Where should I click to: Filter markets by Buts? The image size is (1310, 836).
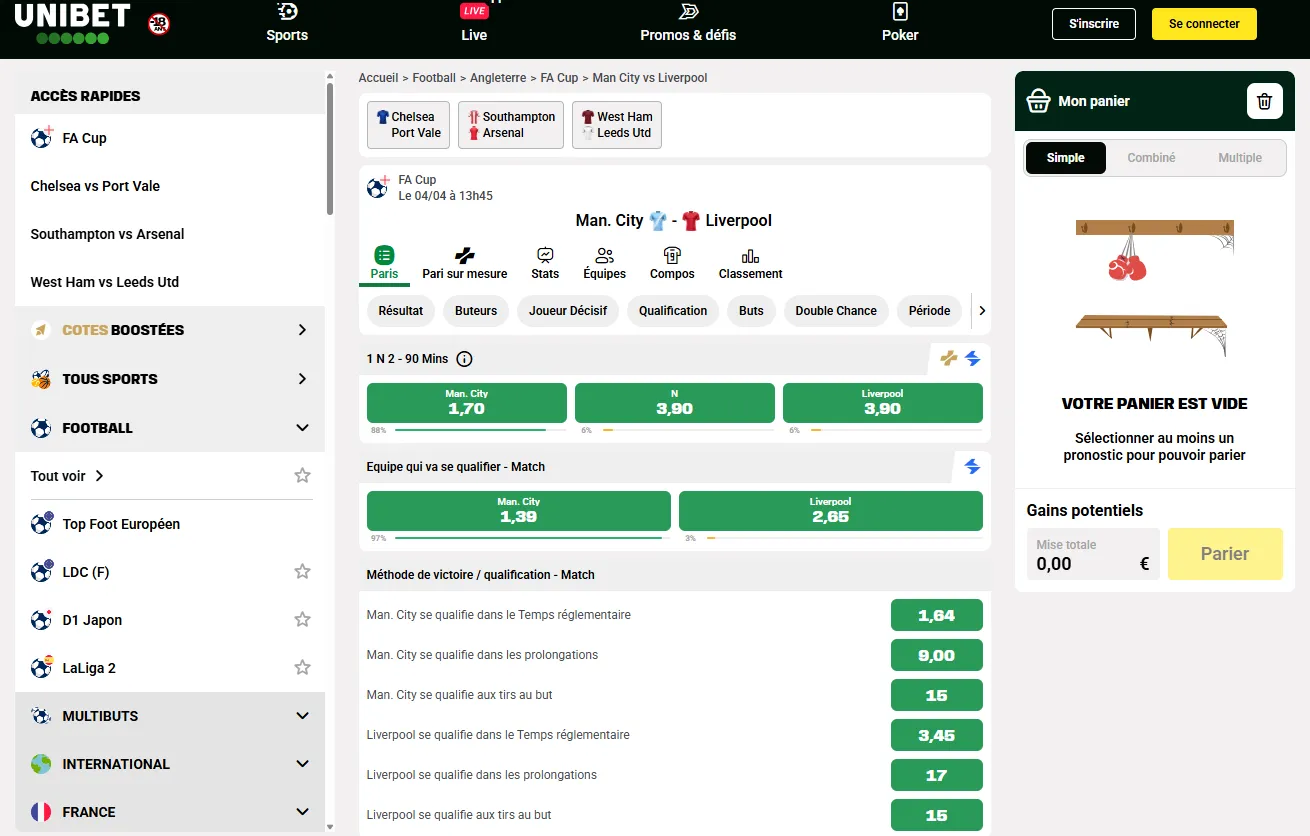(751, 311)
